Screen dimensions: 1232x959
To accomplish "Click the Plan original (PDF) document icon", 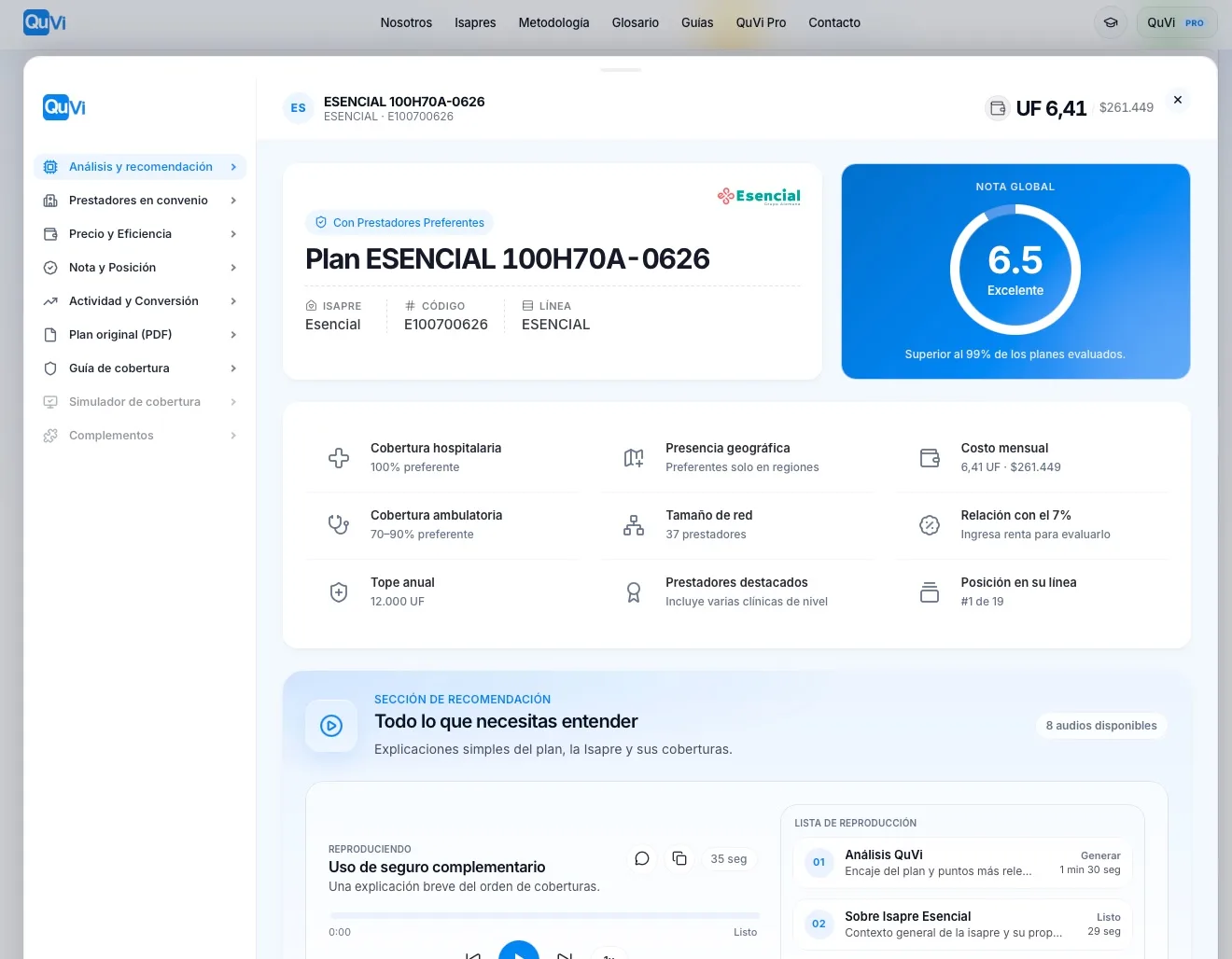I will [50, 335].
